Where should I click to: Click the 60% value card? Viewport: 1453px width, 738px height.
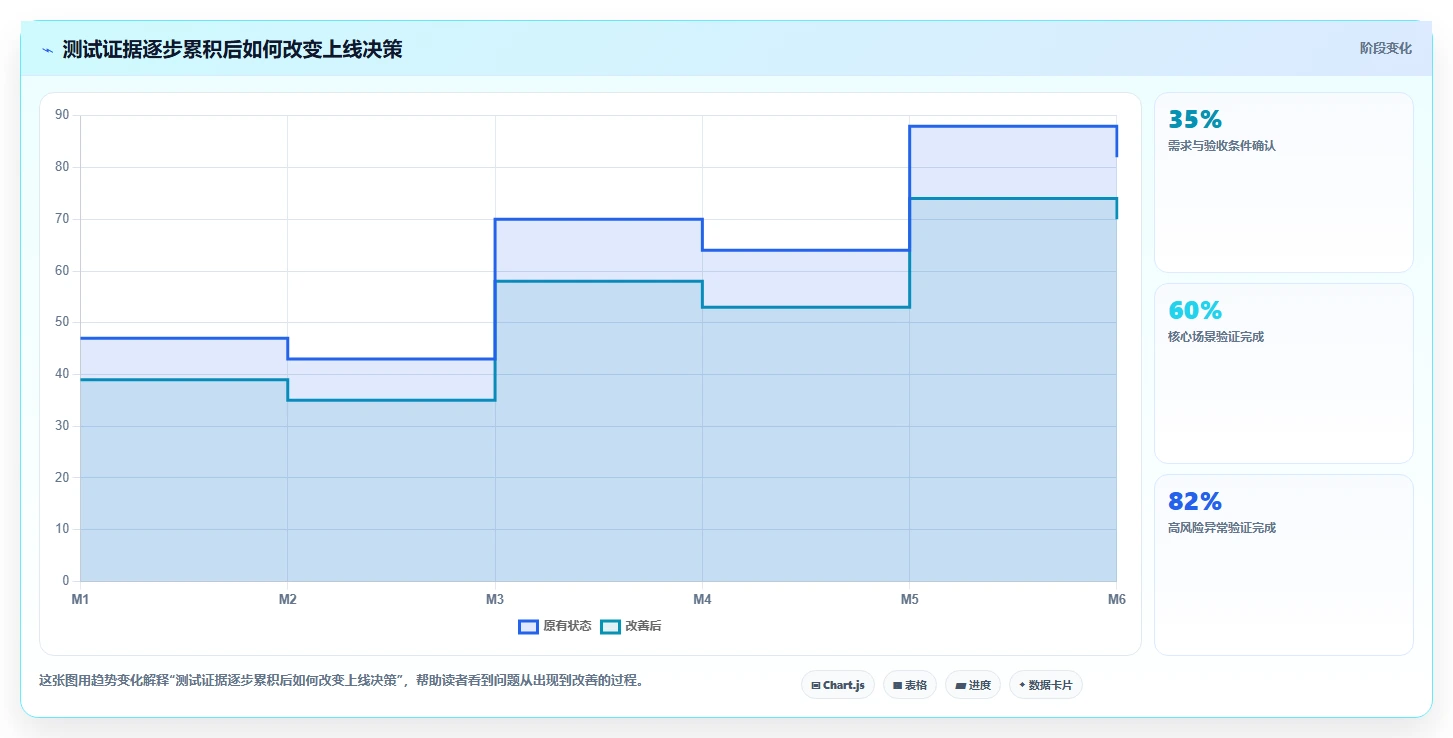(x=1284, y=373)
